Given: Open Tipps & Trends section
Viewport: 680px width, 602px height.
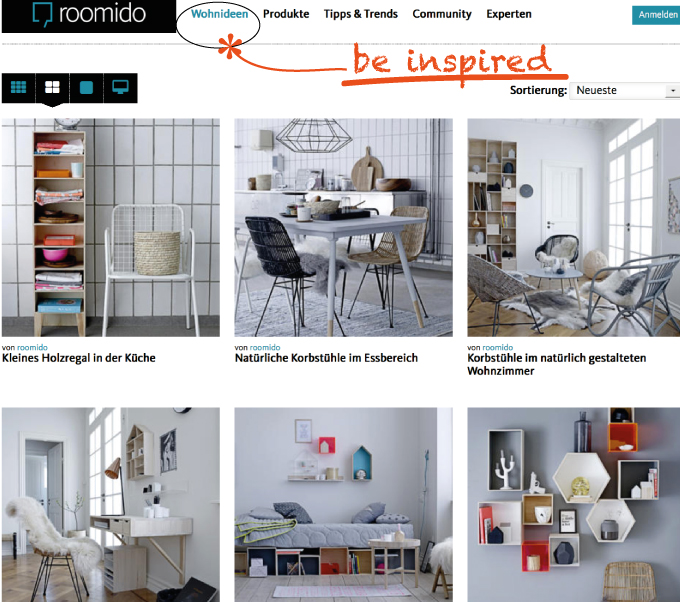Looking at the screenshot, I should point(361,14).
